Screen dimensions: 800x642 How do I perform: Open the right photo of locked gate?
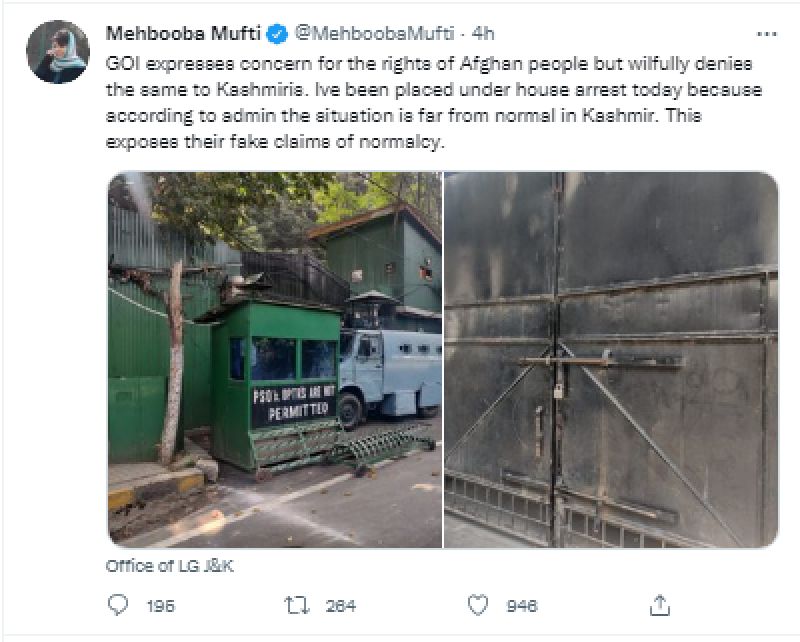pyautogui.click(x=611, y=359)
